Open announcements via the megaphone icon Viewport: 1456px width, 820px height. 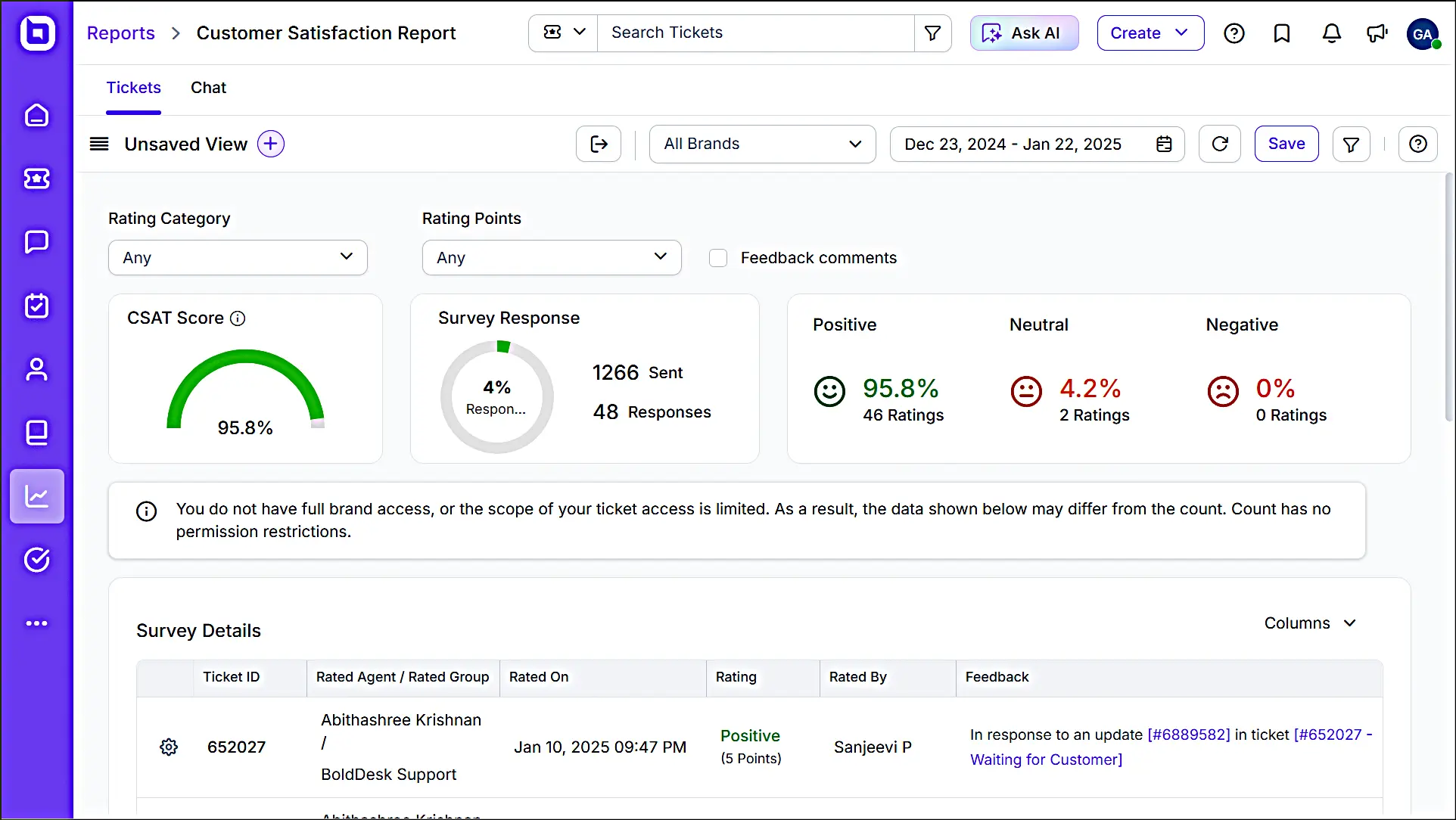click(1377, 33)
